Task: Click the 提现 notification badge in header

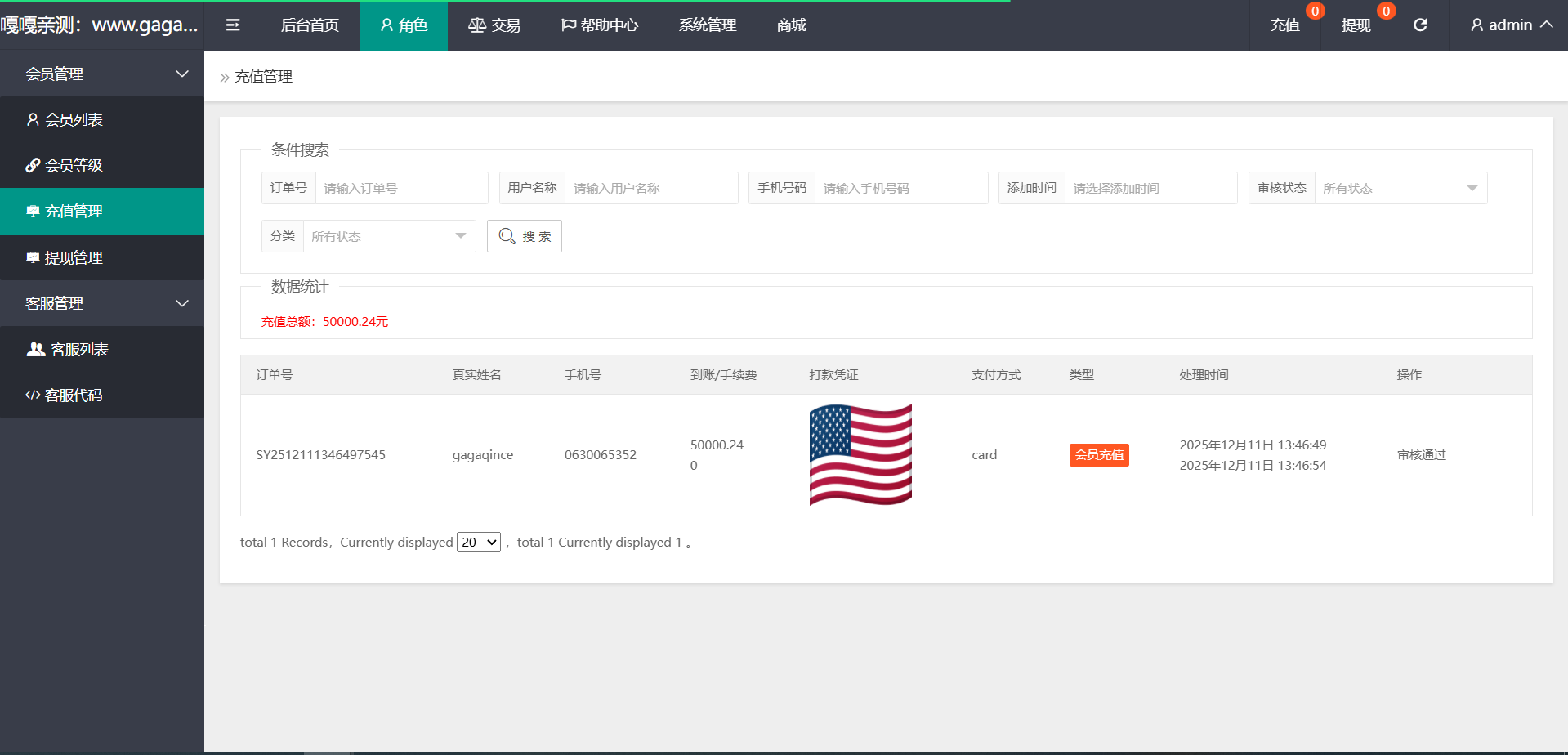Action: (x=1386, y=11)
